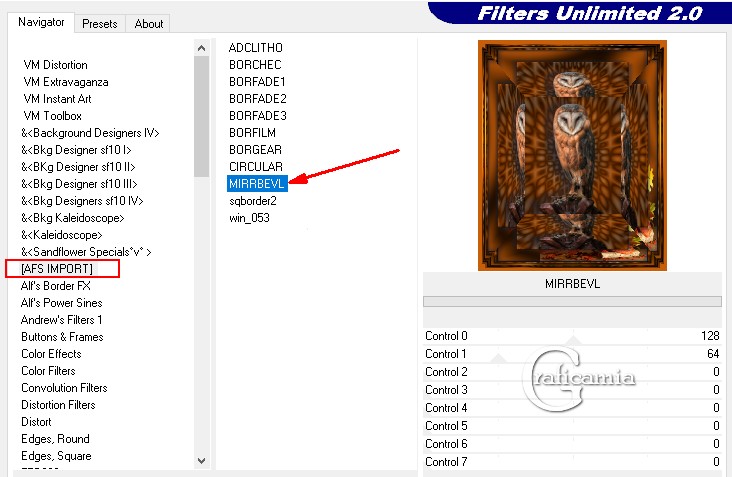Image resolution: width=732 pixels, height=477 pixels.
Task: Select &<Kaleidoscope> category
Action: pyautogui.click(x=61, y=235)
